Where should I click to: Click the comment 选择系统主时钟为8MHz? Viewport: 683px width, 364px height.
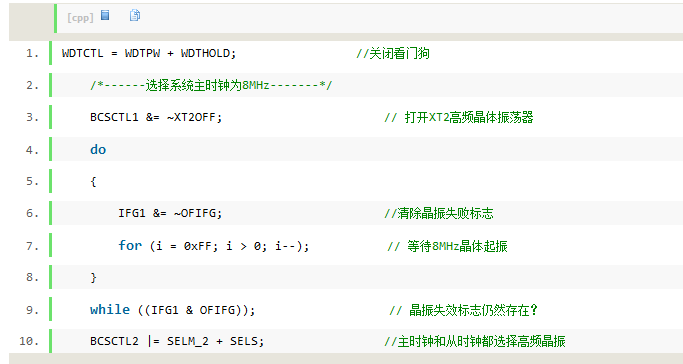click(x=211, y=85)
